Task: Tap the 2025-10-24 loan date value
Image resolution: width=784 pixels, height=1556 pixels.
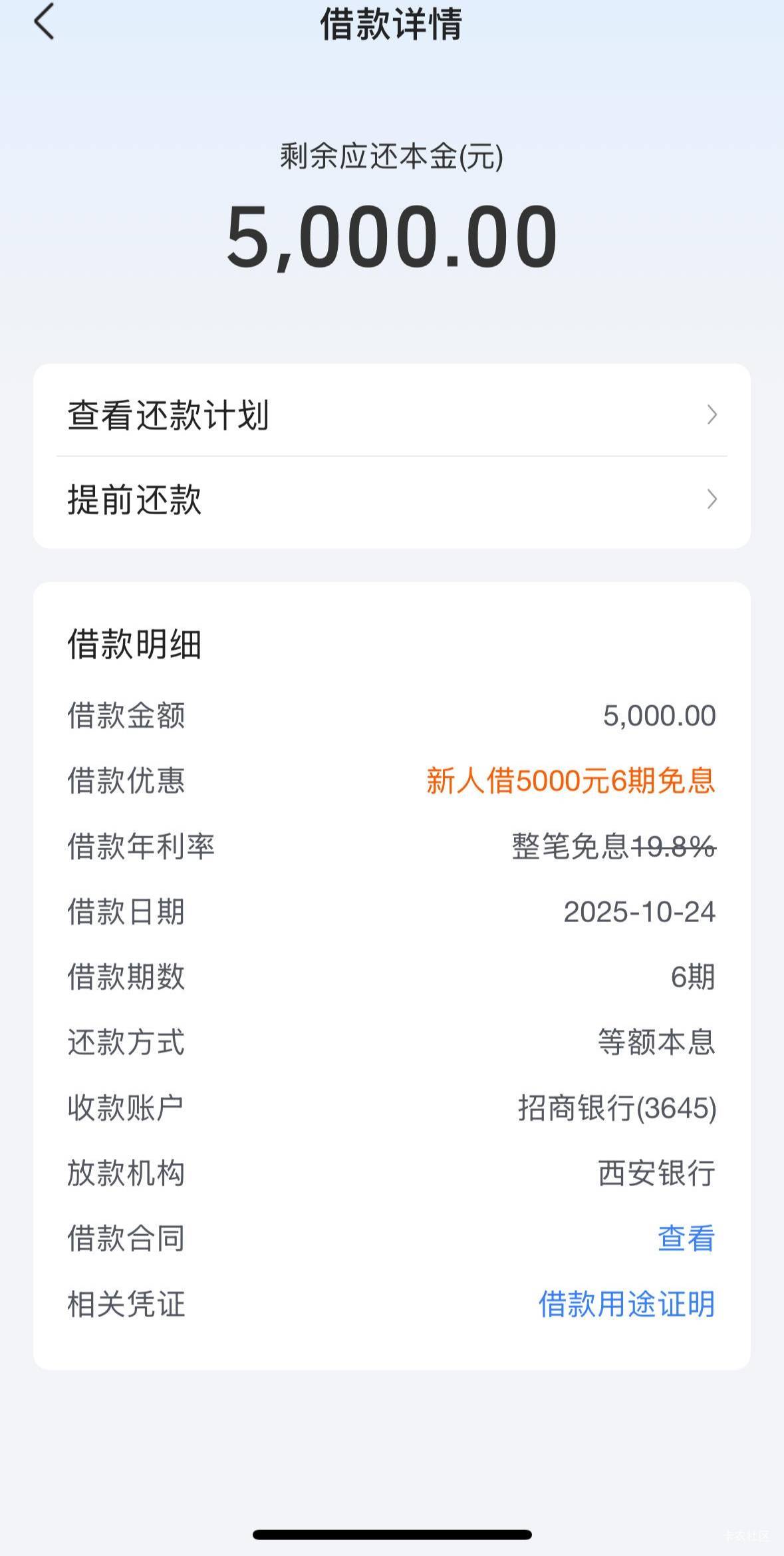Action: 639,912
